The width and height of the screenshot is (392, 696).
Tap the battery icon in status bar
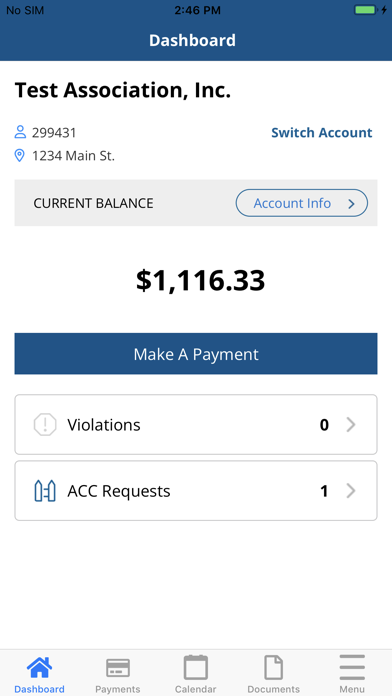coord(365,10)
